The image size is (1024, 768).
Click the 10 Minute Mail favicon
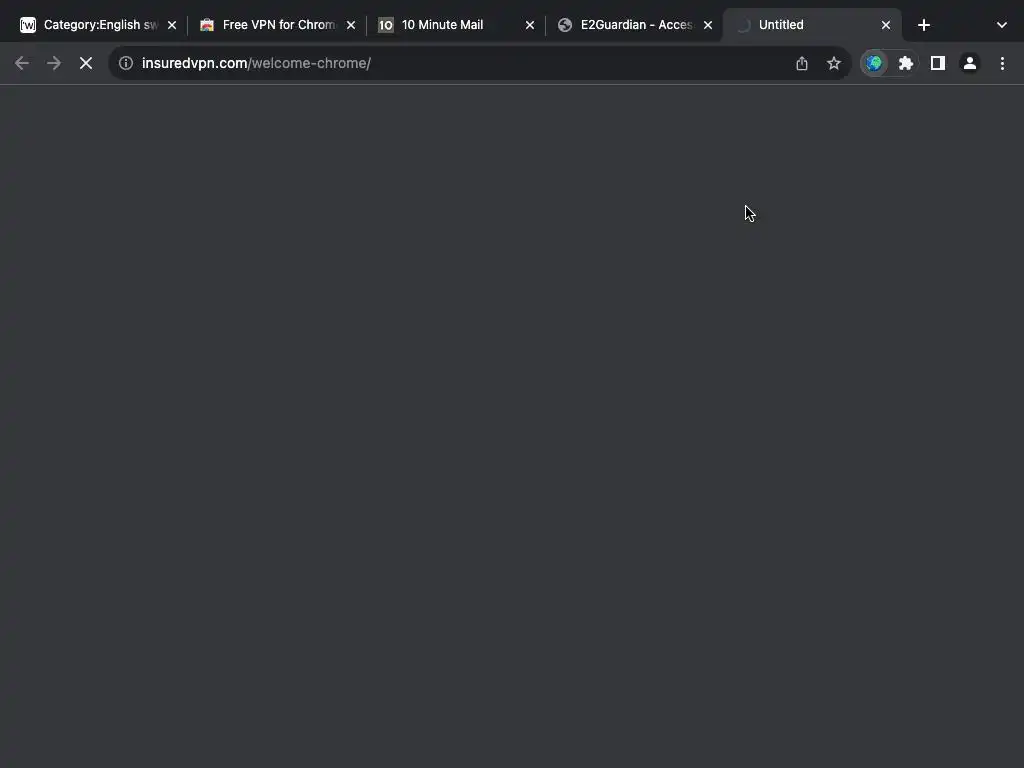click(386, 25)
